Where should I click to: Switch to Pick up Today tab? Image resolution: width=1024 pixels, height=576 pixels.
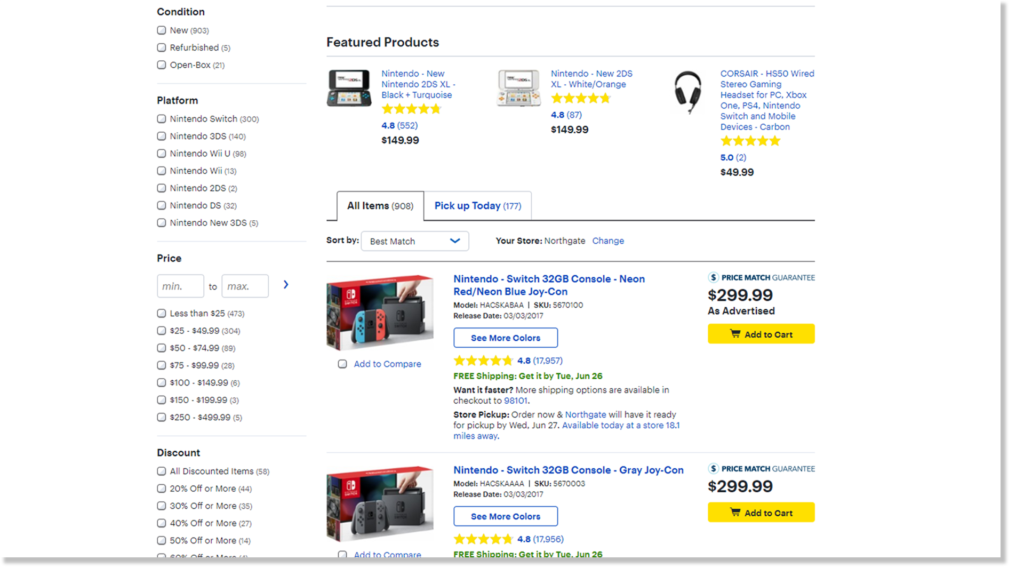pos(477,206)
